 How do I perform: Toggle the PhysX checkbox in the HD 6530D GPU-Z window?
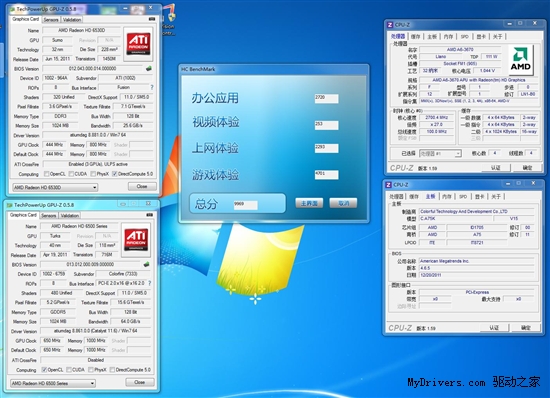(93, 174)
